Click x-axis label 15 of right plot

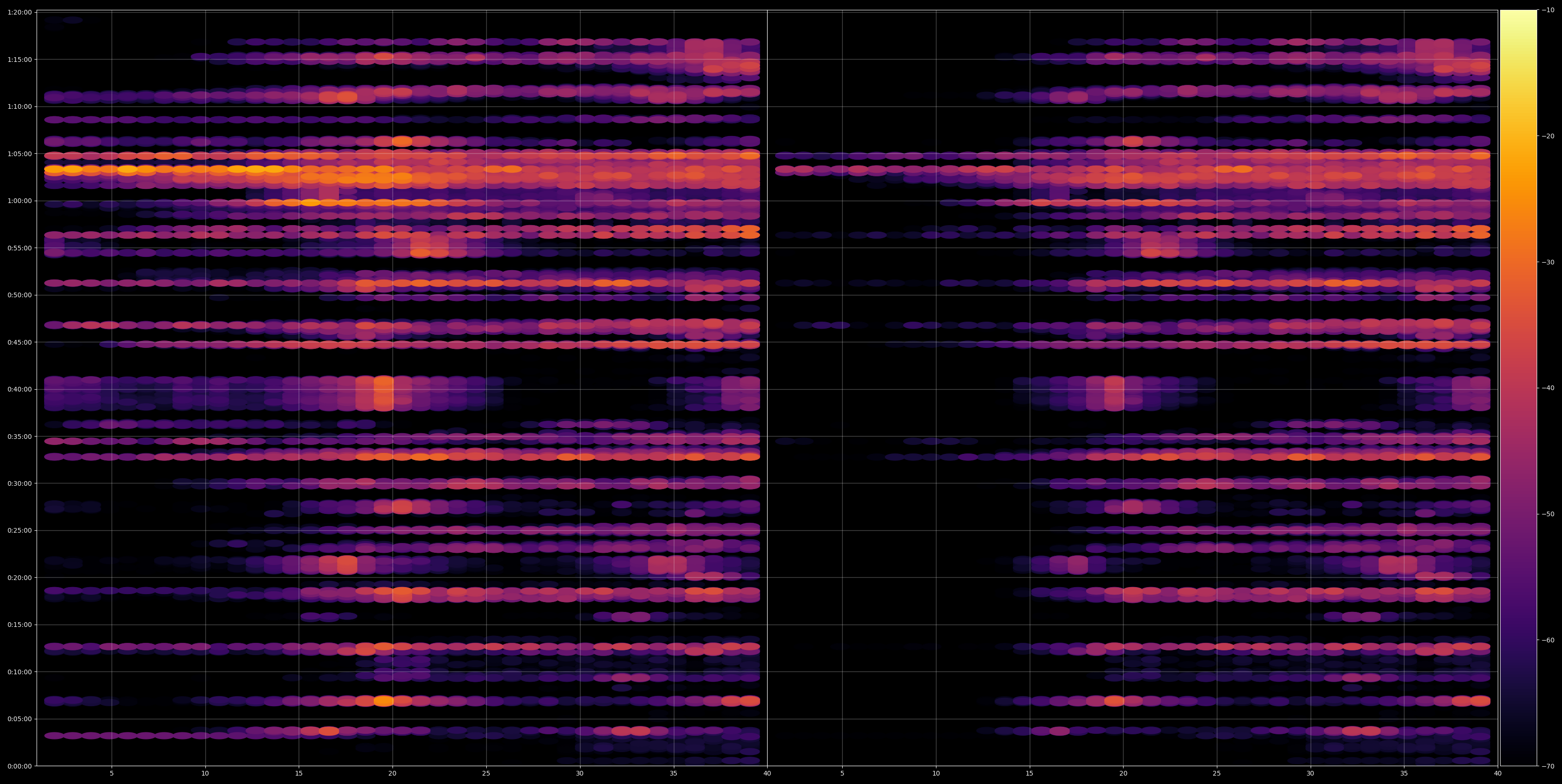pos(1030,774)
